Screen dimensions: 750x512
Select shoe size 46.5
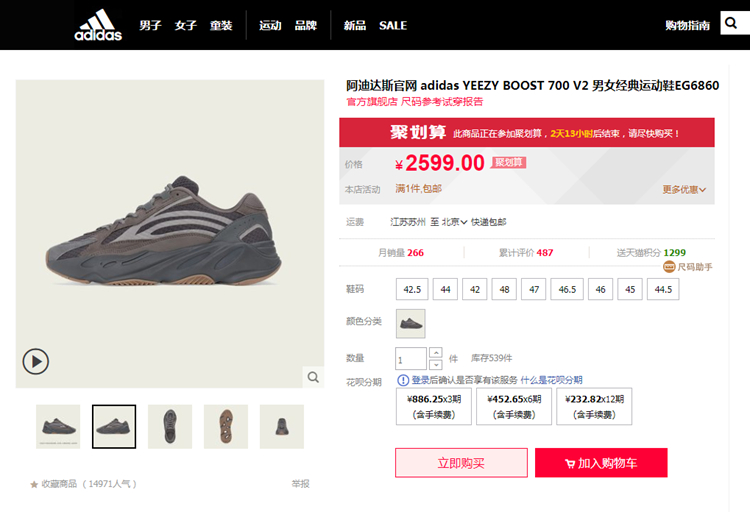(567, 289)
